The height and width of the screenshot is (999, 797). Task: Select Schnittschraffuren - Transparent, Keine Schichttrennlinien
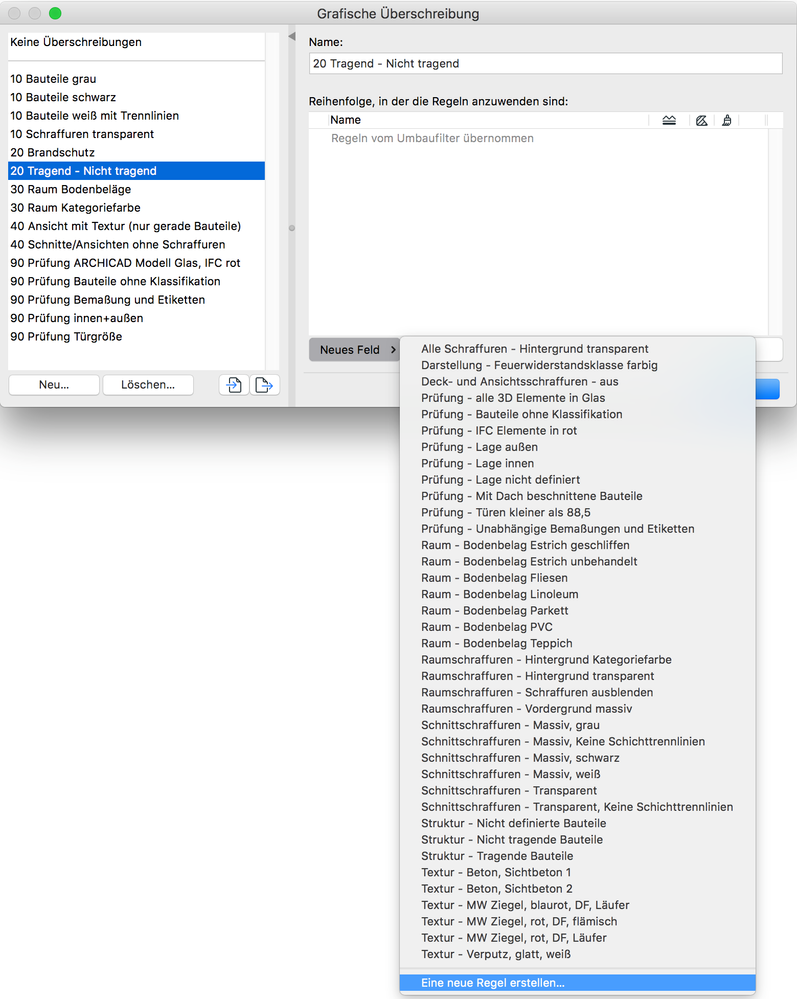coord(577,807)
